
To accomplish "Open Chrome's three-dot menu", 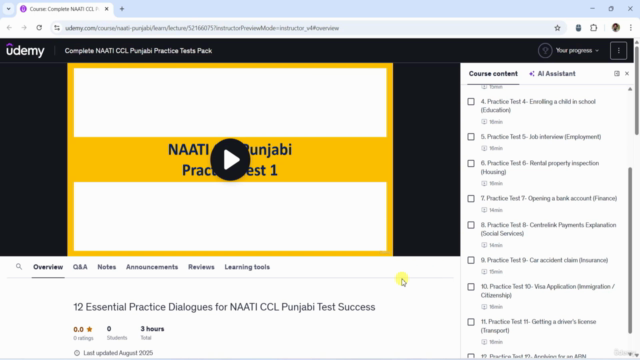I will [631, 28].
